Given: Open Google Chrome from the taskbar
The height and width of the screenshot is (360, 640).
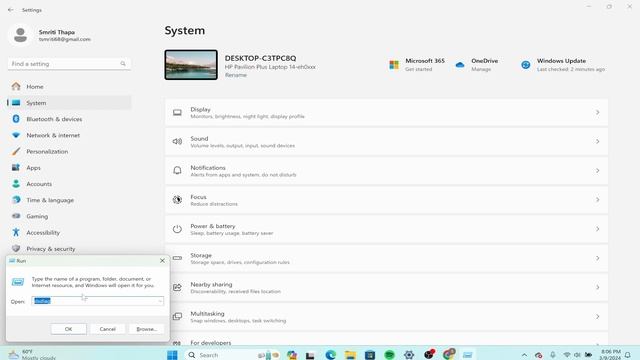Looking at the screenshot, I should tap(449, 354).
